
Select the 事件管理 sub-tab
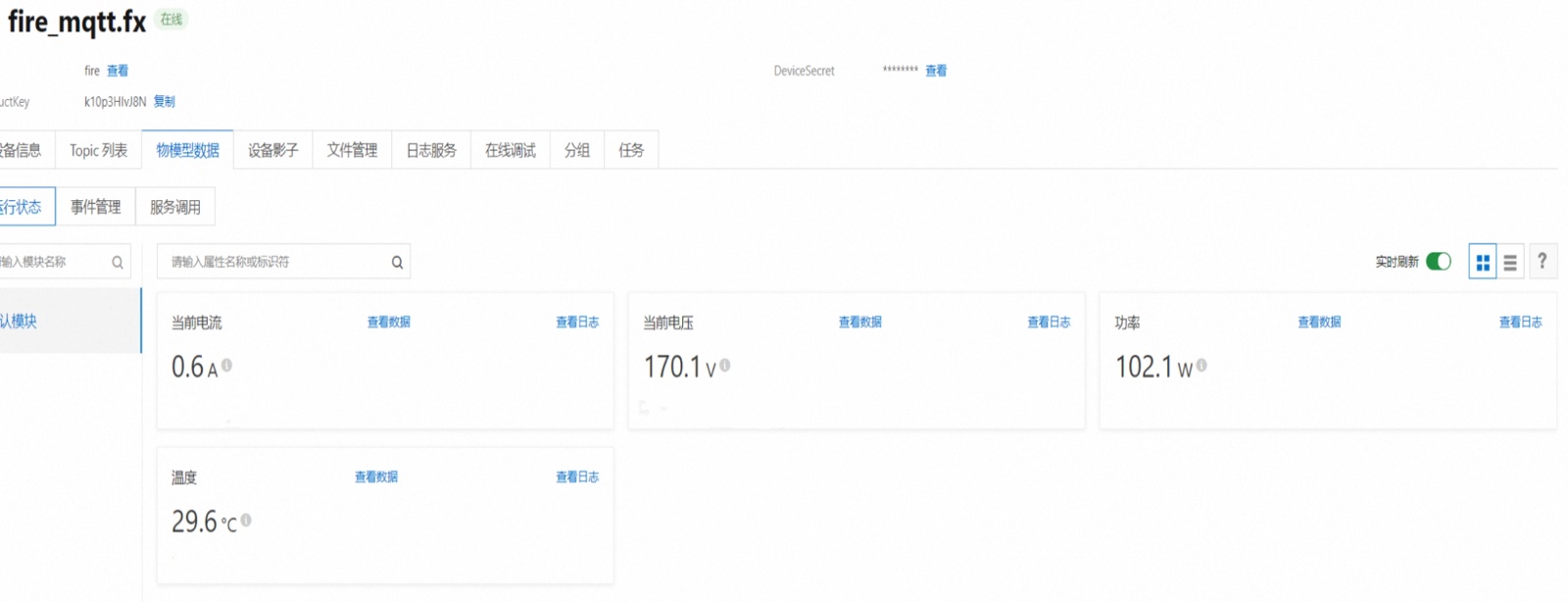[95, 207]
